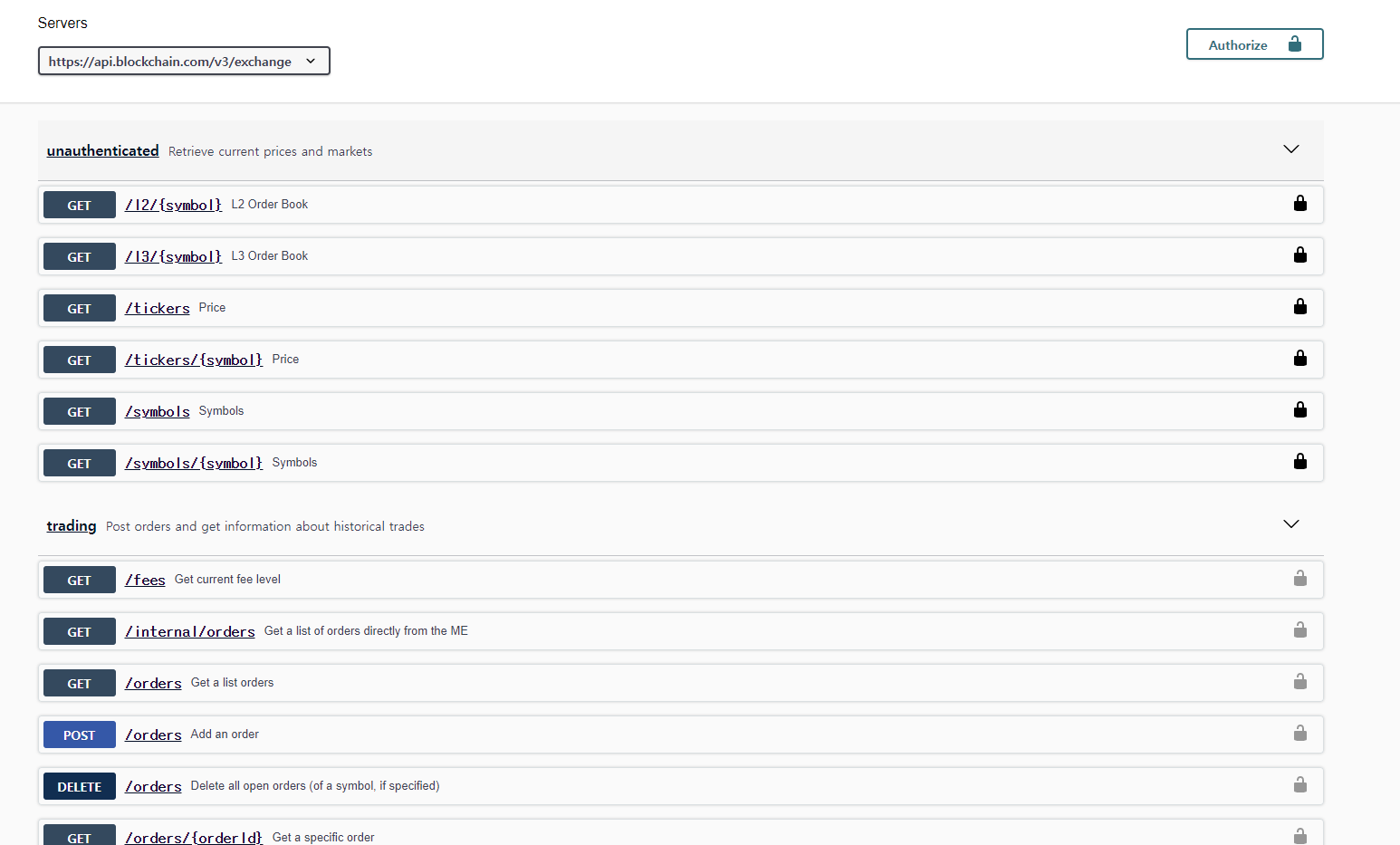This screenshot has height=845, width=1400.
Task: Collapse the unauthenticated section chevron
Action: coord(1291,149)
